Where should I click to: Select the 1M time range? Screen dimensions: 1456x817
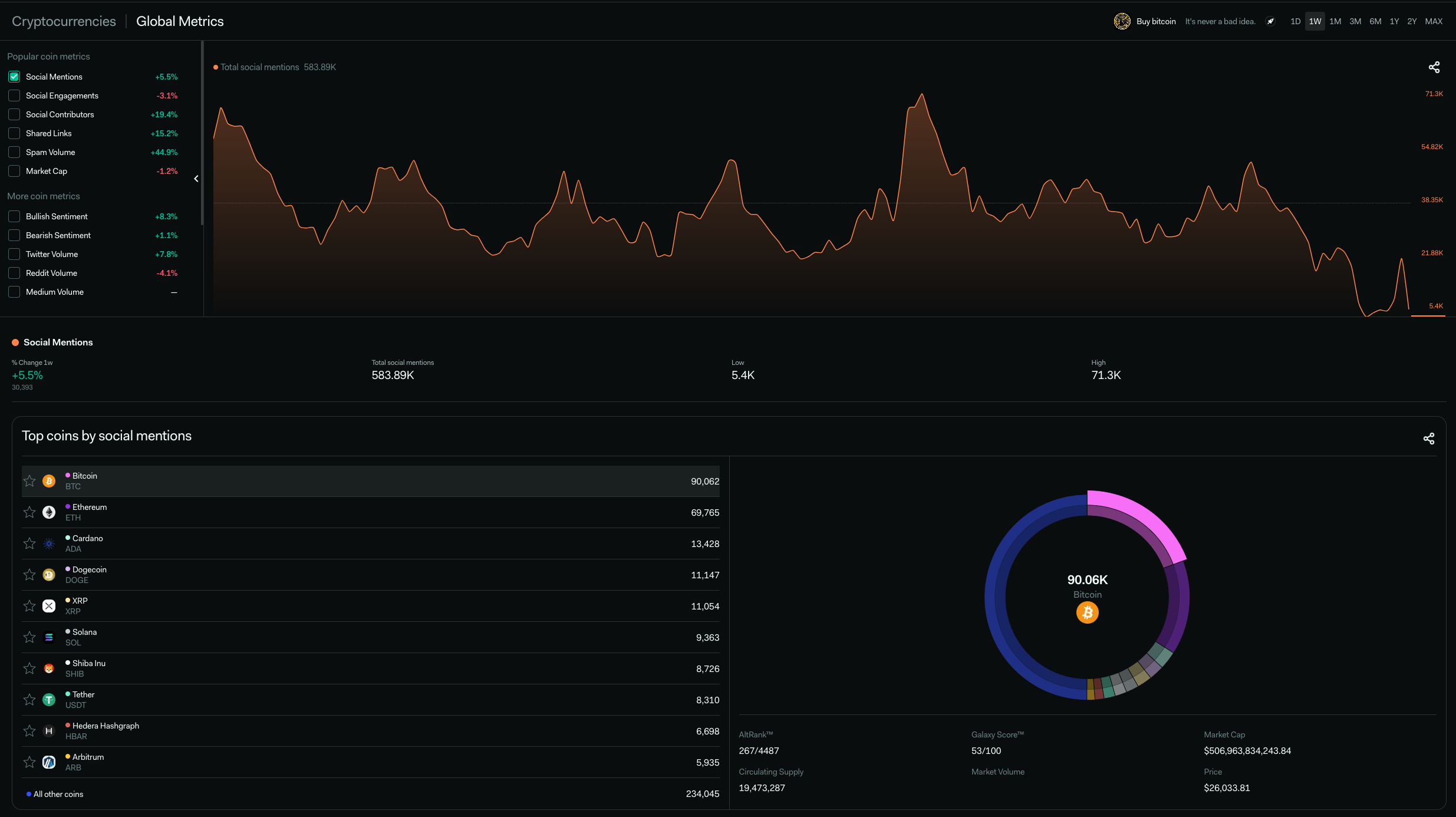(1335, 22)
